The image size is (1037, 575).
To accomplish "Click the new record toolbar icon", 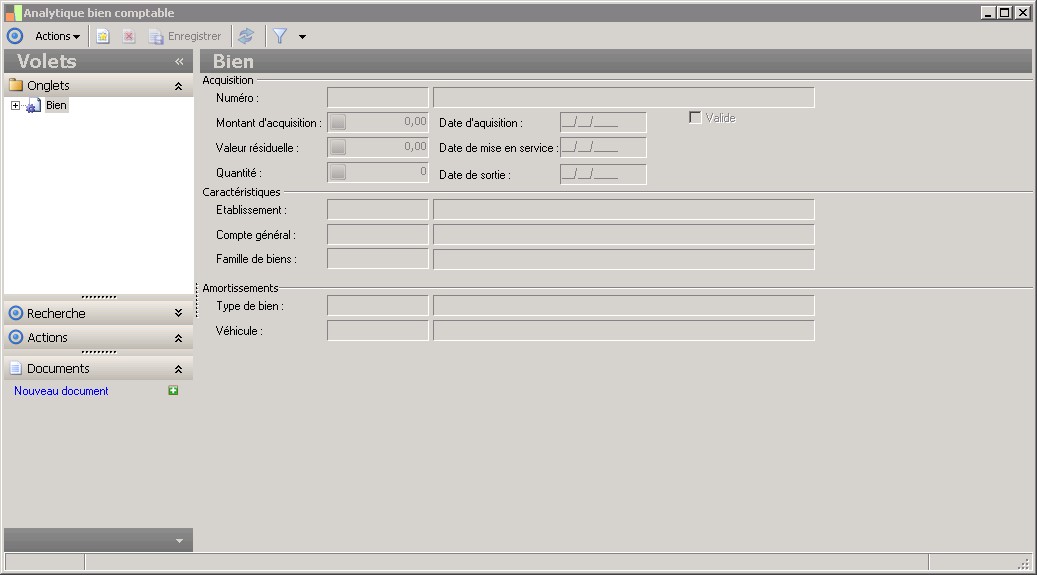I will [x=103, y=36].
